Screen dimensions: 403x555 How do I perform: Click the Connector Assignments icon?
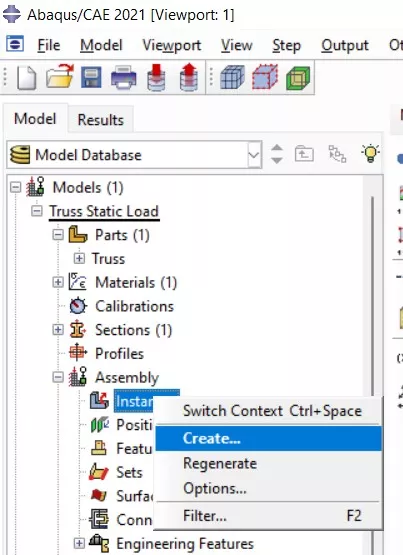99,519
